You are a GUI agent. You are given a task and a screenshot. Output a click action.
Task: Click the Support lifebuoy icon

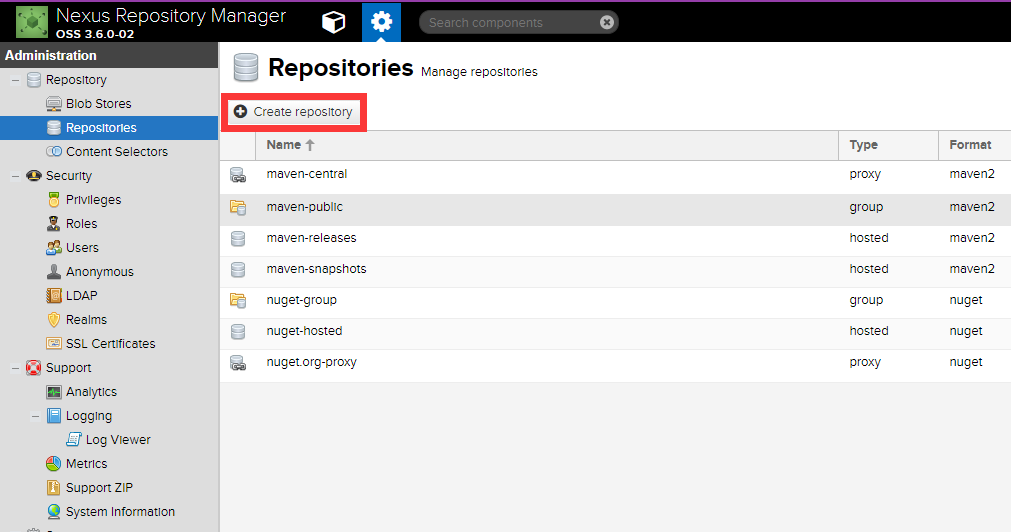tap(34, 368)
